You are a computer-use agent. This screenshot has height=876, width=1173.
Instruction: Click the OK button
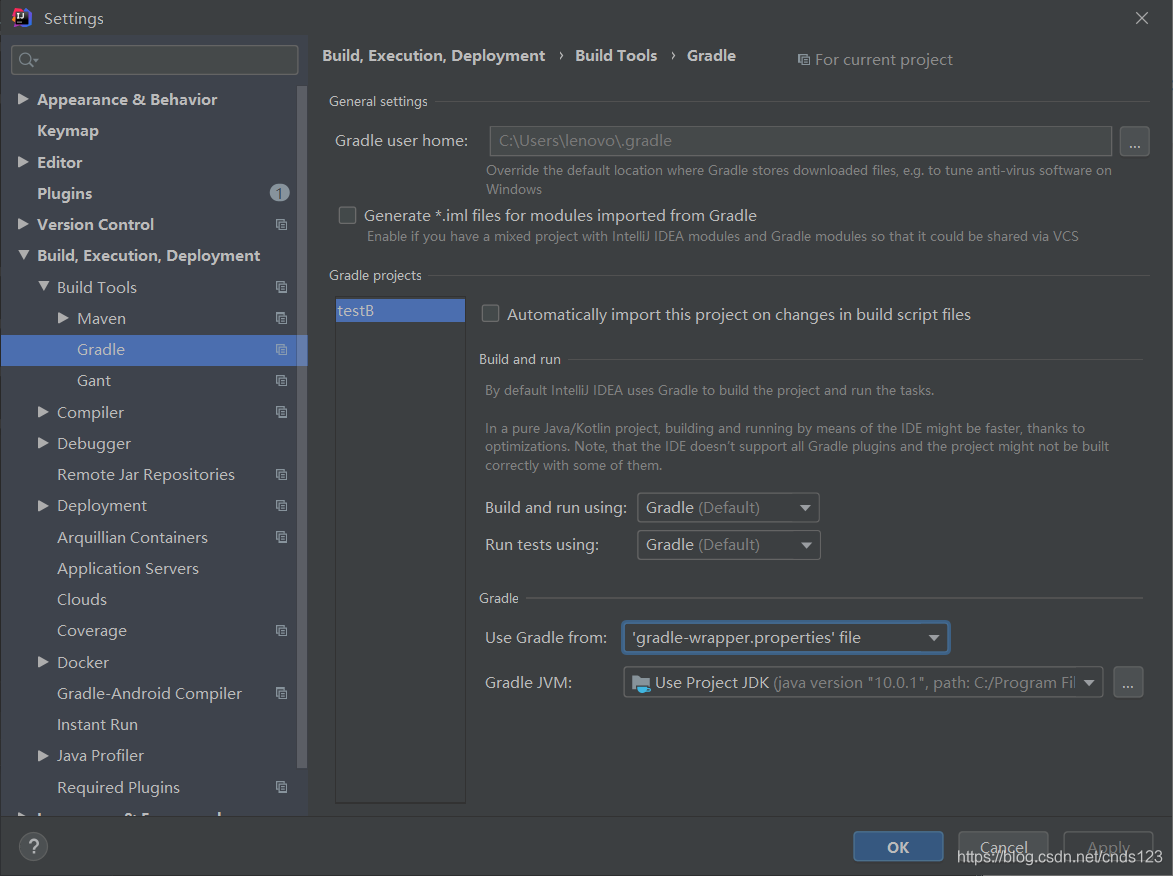(898, 847)
